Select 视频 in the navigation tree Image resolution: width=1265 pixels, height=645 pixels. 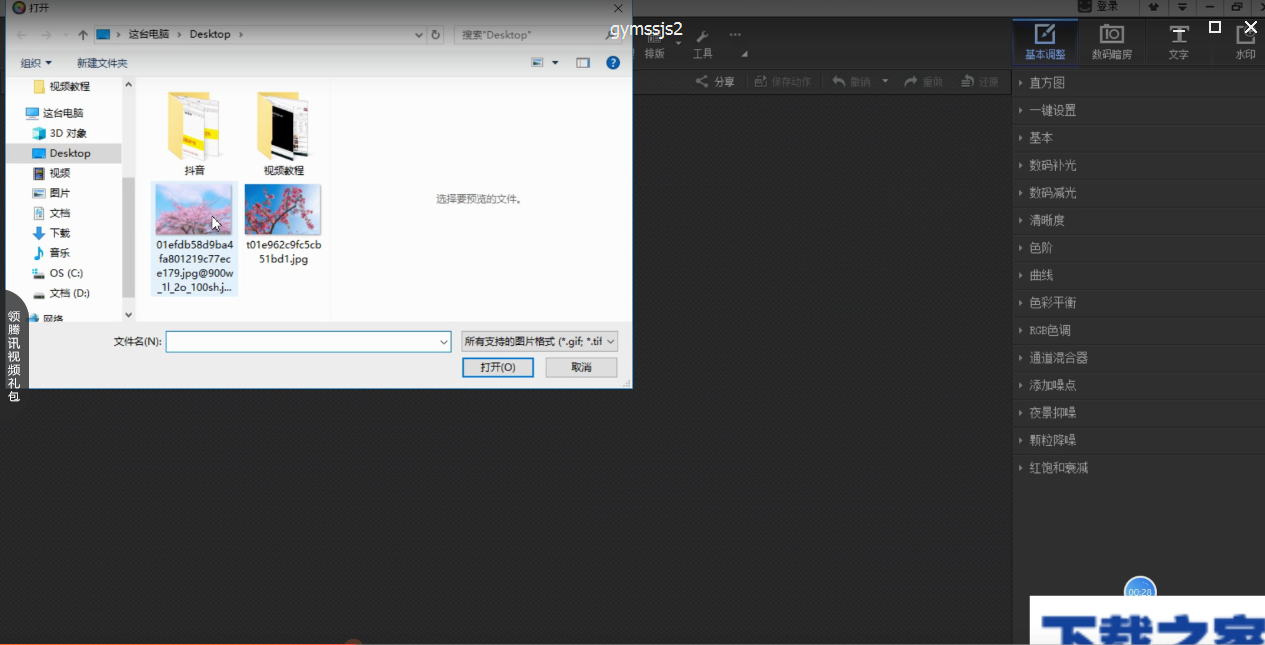pos(60,173)
